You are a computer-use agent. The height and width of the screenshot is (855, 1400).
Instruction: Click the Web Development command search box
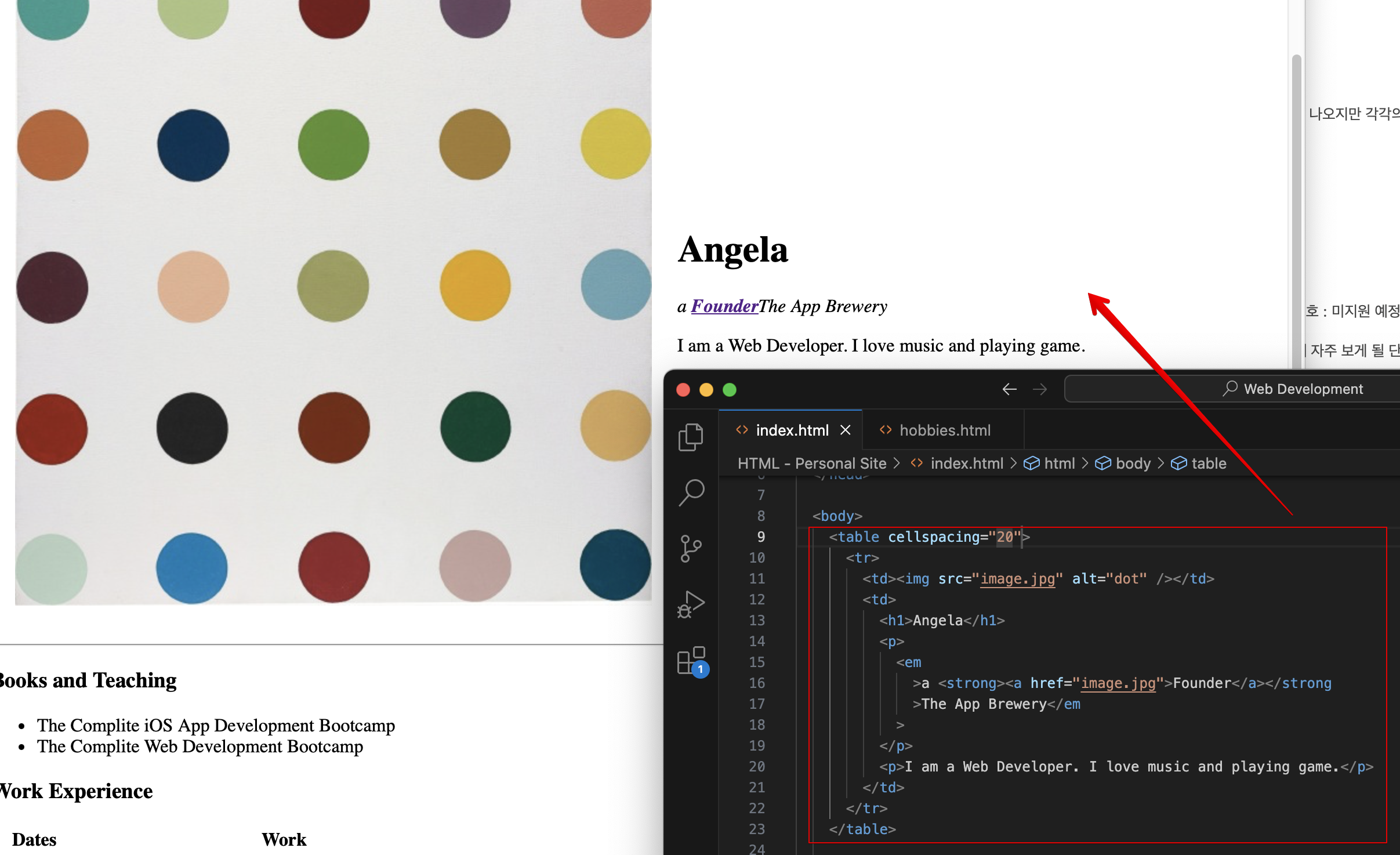1232,389
